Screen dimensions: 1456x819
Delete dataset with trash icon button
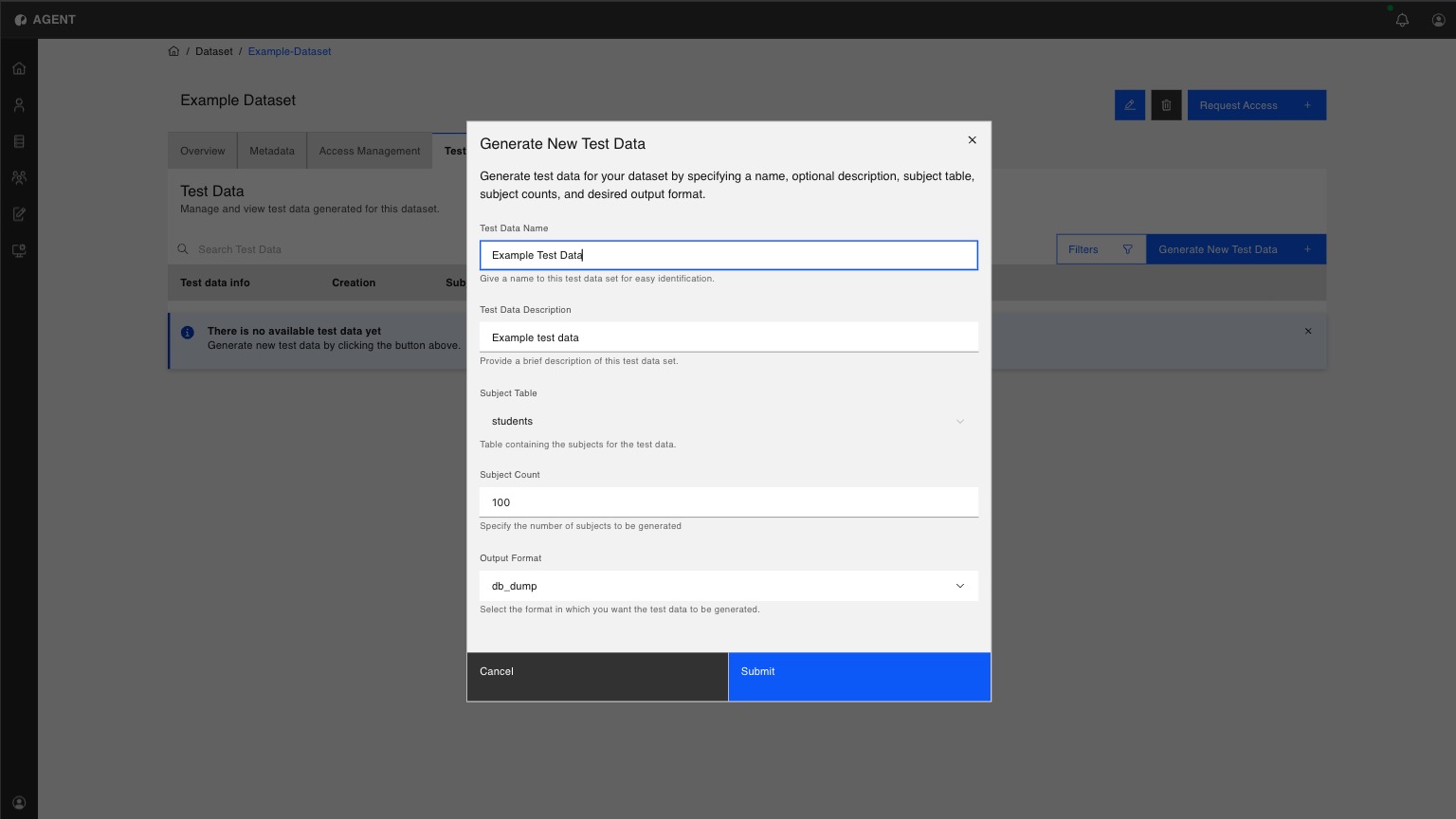click(1166, 105)
